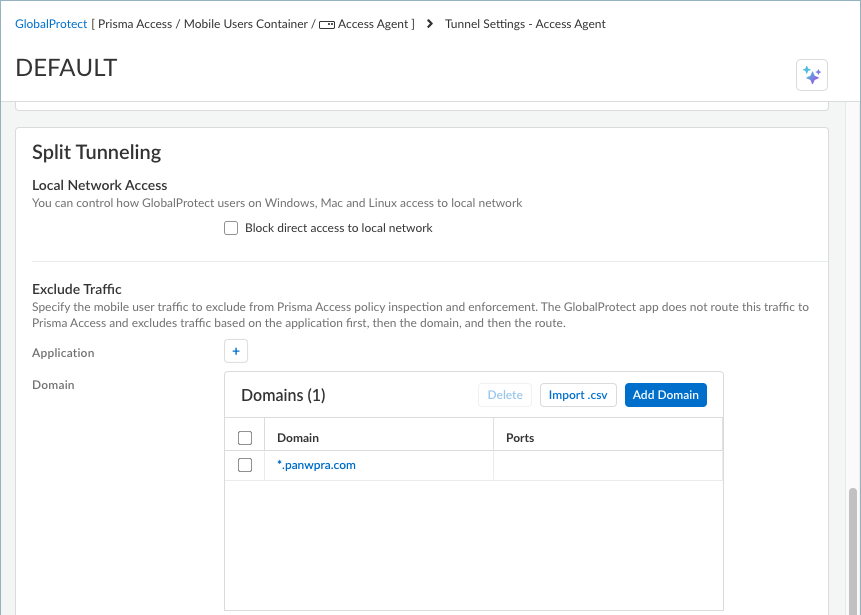Select Tunnel Settings - Access Agent breadcrumb
The width and height of the screenshot is (861, 615).
point(525,24)
